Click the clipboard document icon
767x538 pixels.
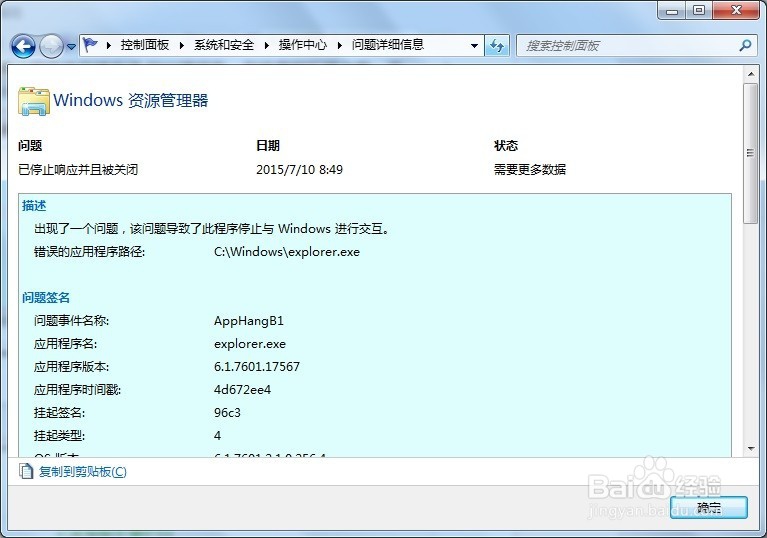[26, 471]
